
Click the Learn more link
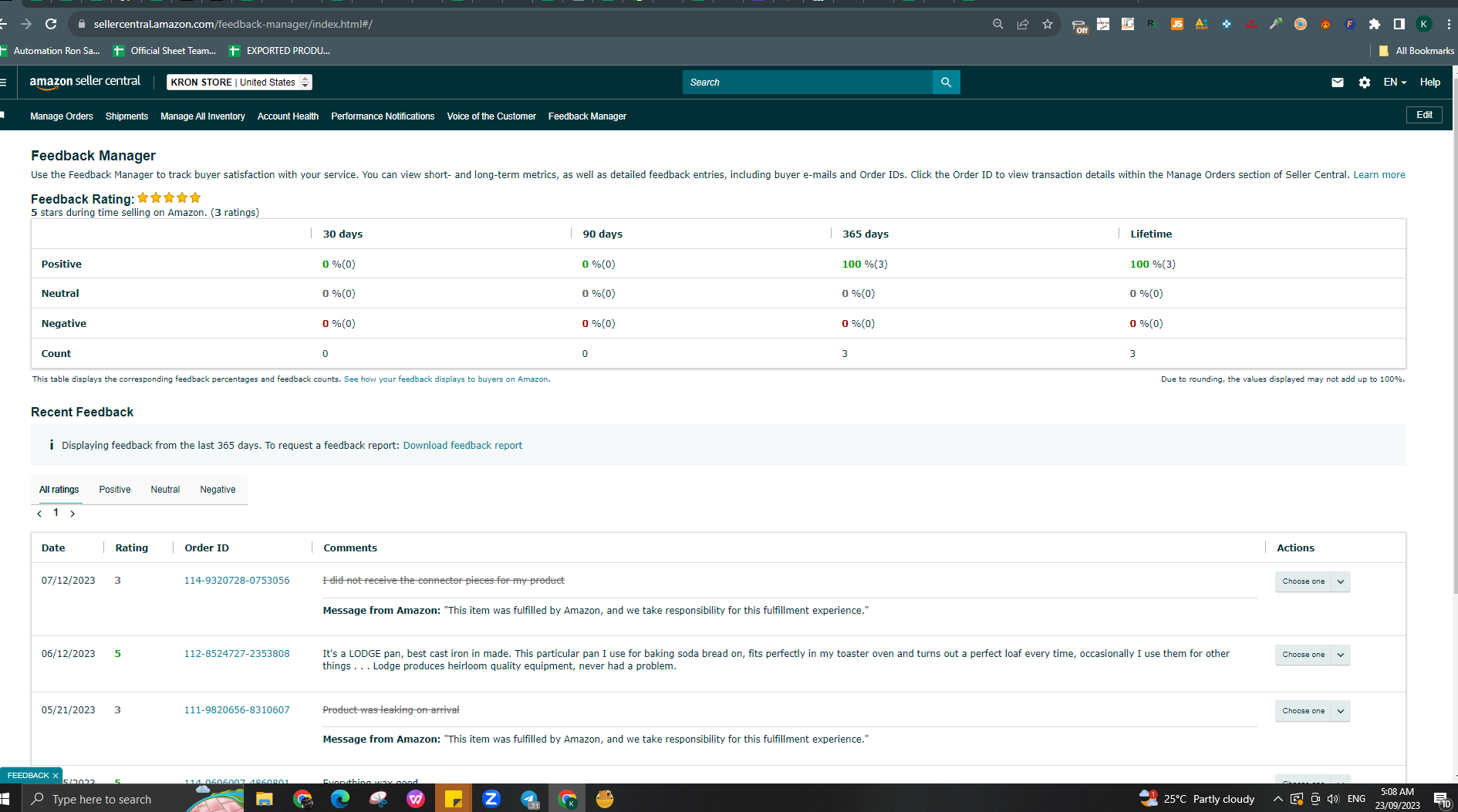click(1379, 175)
